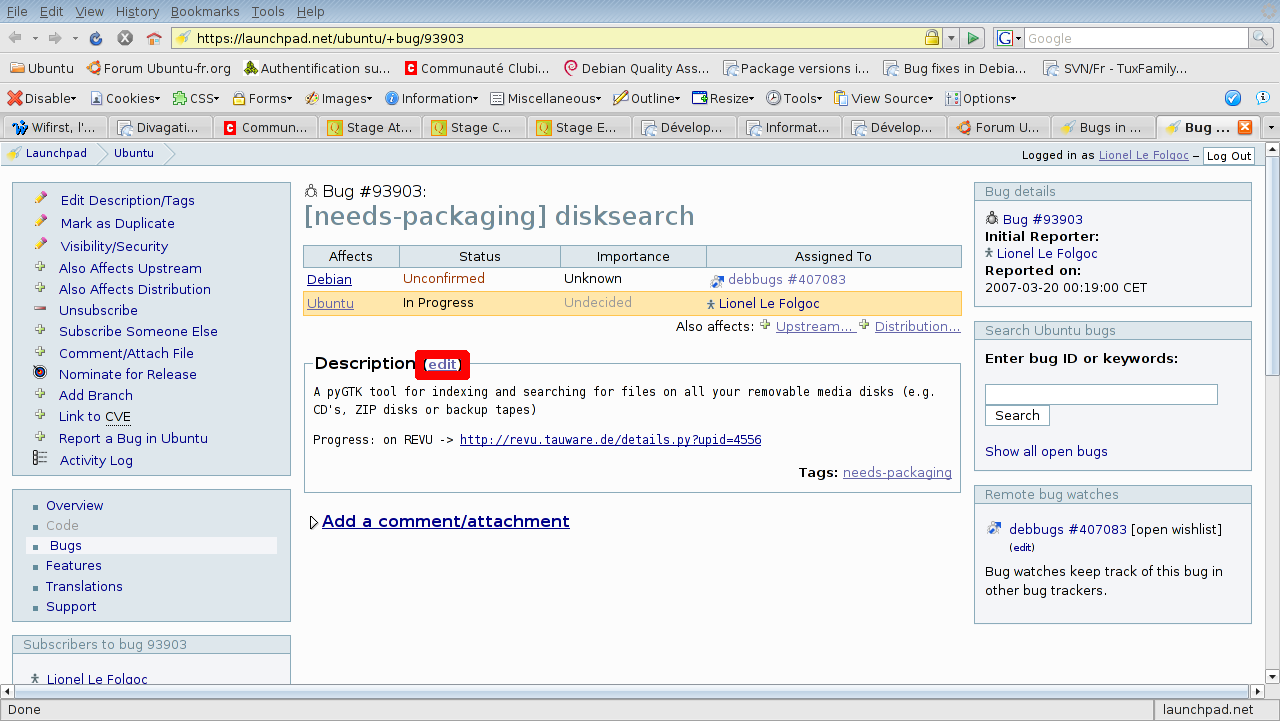Expand Add a comment/attachment section
Screen dimensions: 1280x721
point(314,522)
